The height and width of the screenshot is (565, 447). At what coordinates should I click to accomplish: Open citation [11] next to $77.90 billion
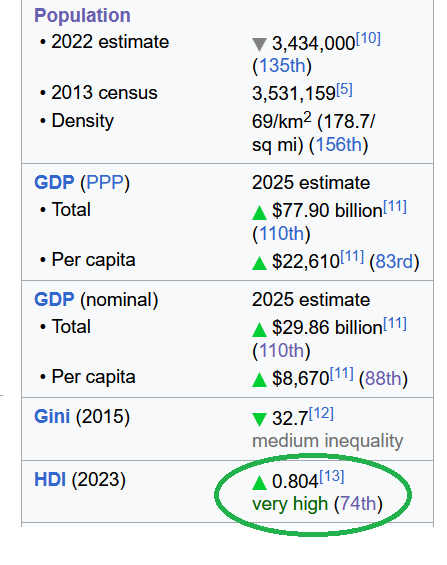click(x=395, y=207)
